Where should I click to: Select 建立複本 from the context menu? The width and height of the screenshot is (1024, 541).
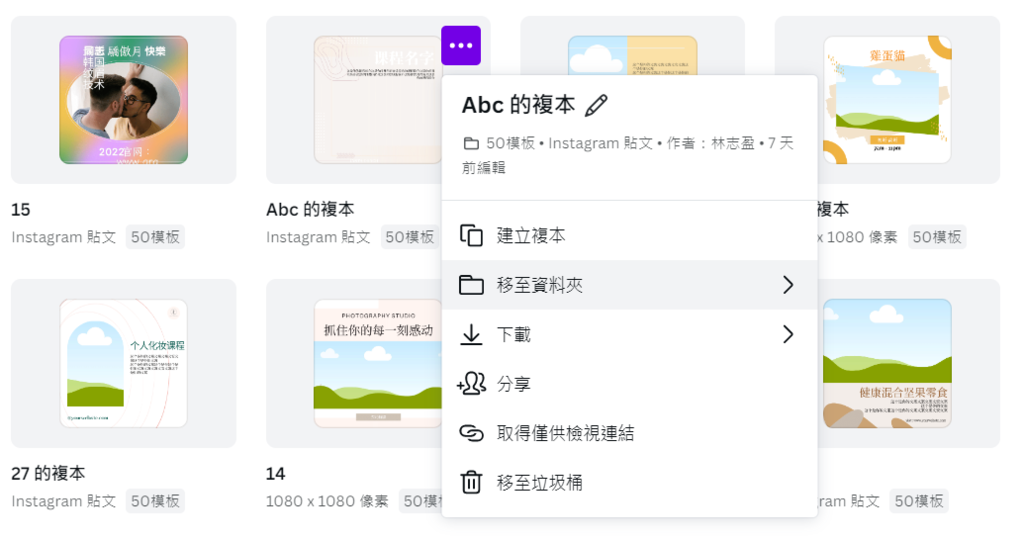click(x=531, y=235)
